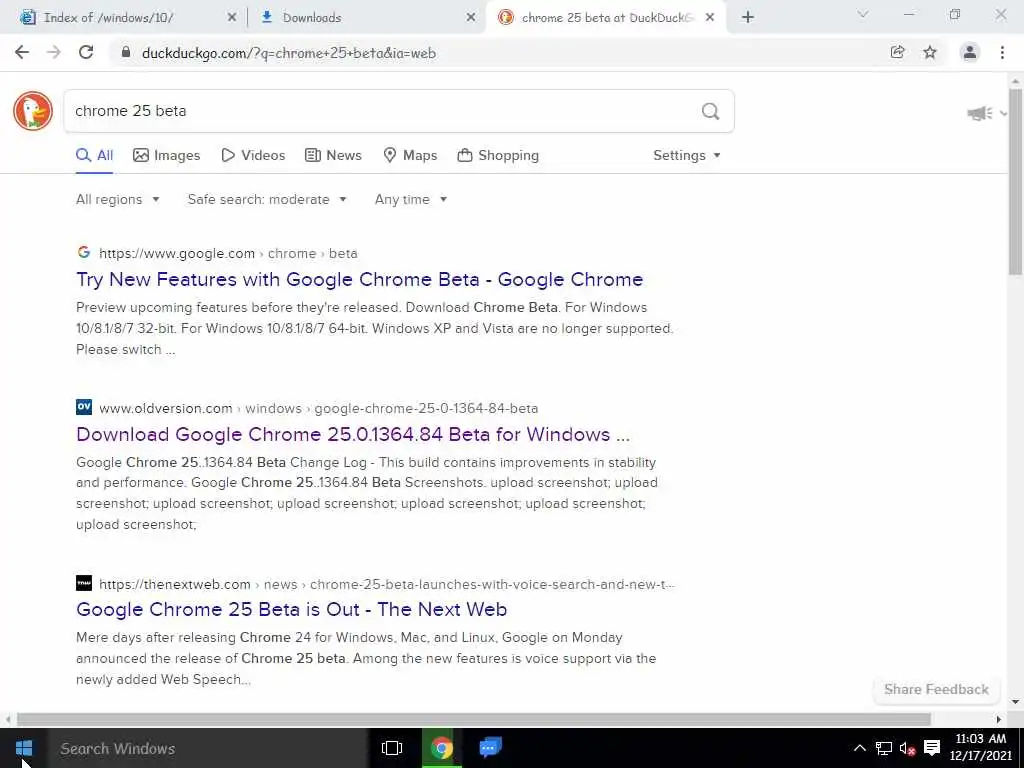Click the Chrome icon in the taskbar

(441, 748)
